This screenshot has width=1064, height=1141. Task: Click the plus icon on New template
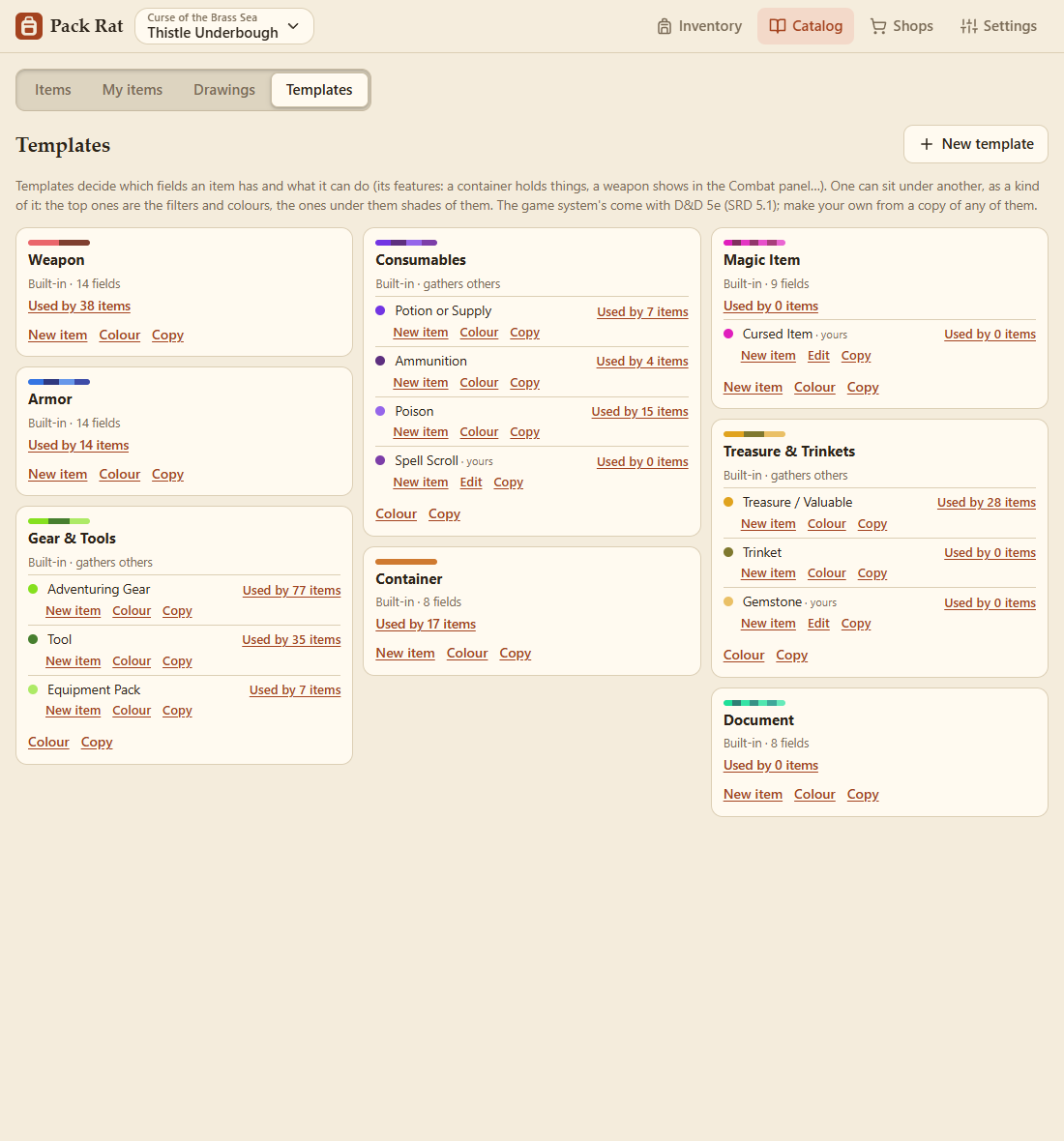point(927,144)
